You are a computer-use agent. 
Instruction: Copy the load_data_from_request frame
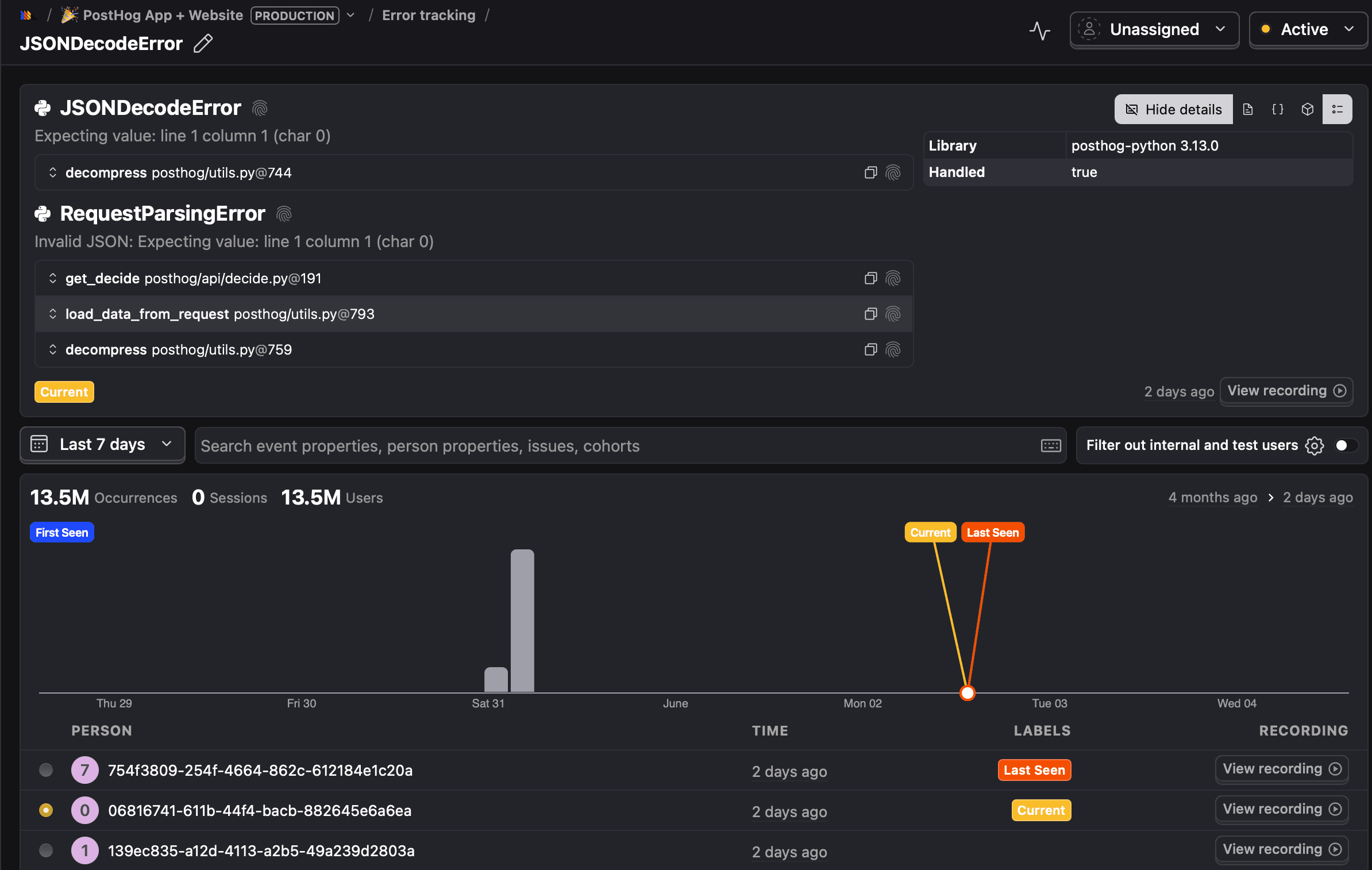tap(870, 314)
